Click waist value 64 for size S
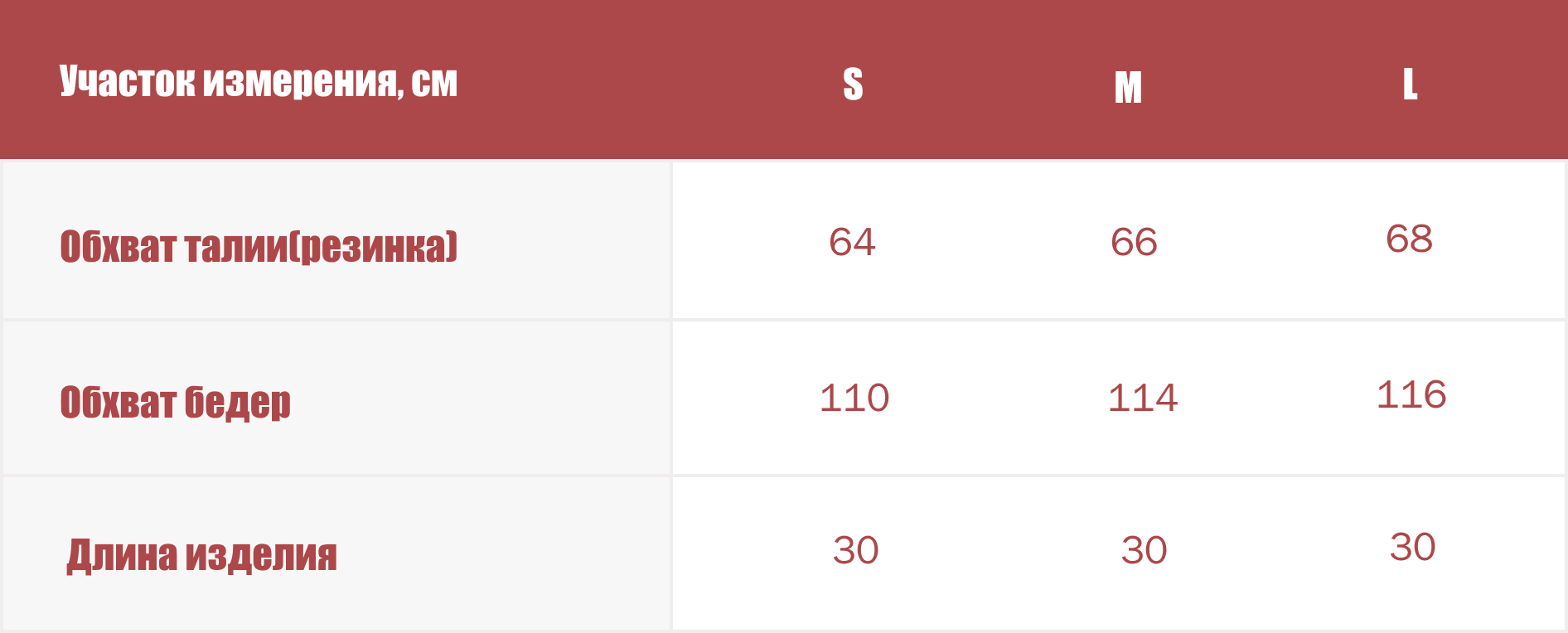Screen dimensions: 1568x633 [x=852, y=242]
